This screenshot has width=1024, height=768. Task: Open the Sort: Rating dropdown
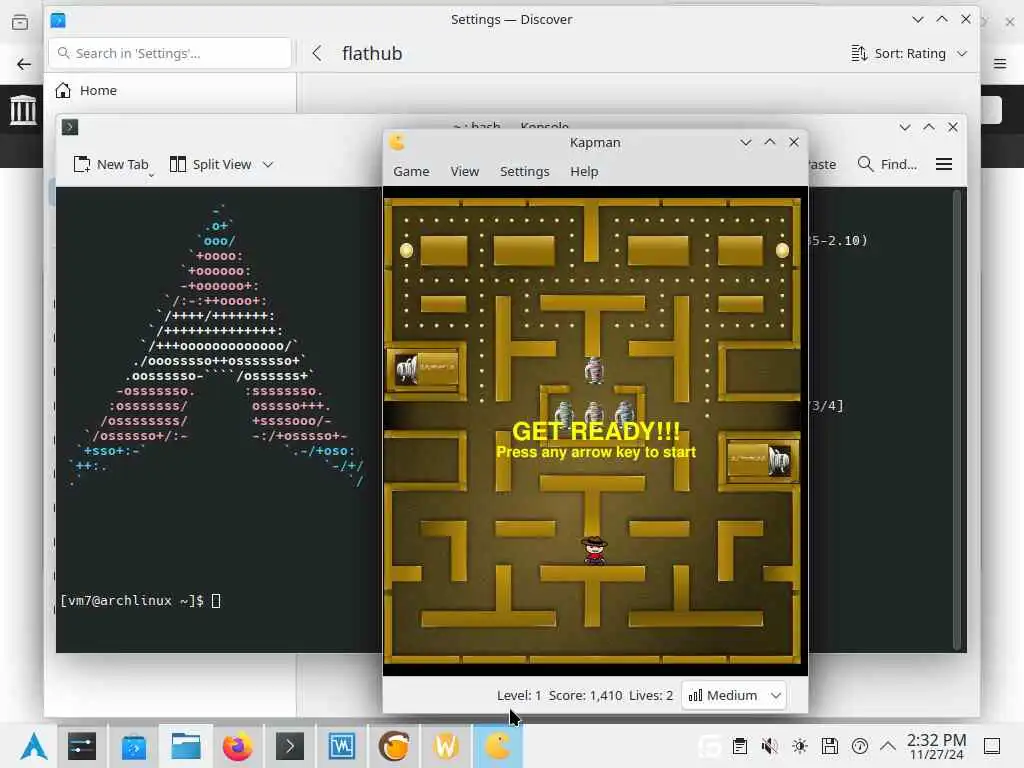coord(909,54)
